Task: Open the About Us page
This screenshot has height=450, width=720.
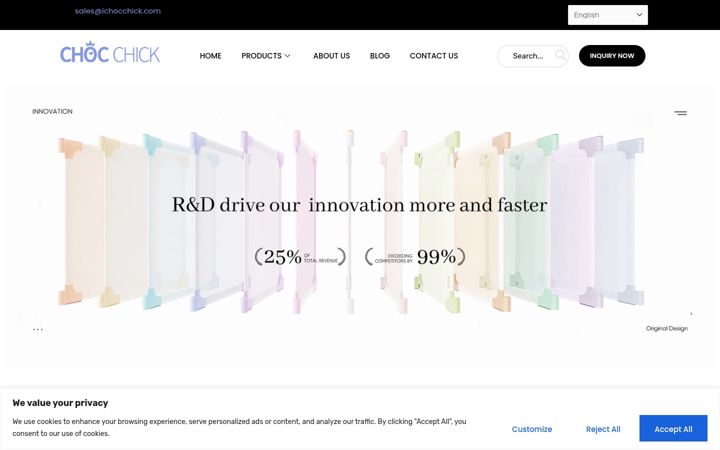Action: [x=332, y=56]
